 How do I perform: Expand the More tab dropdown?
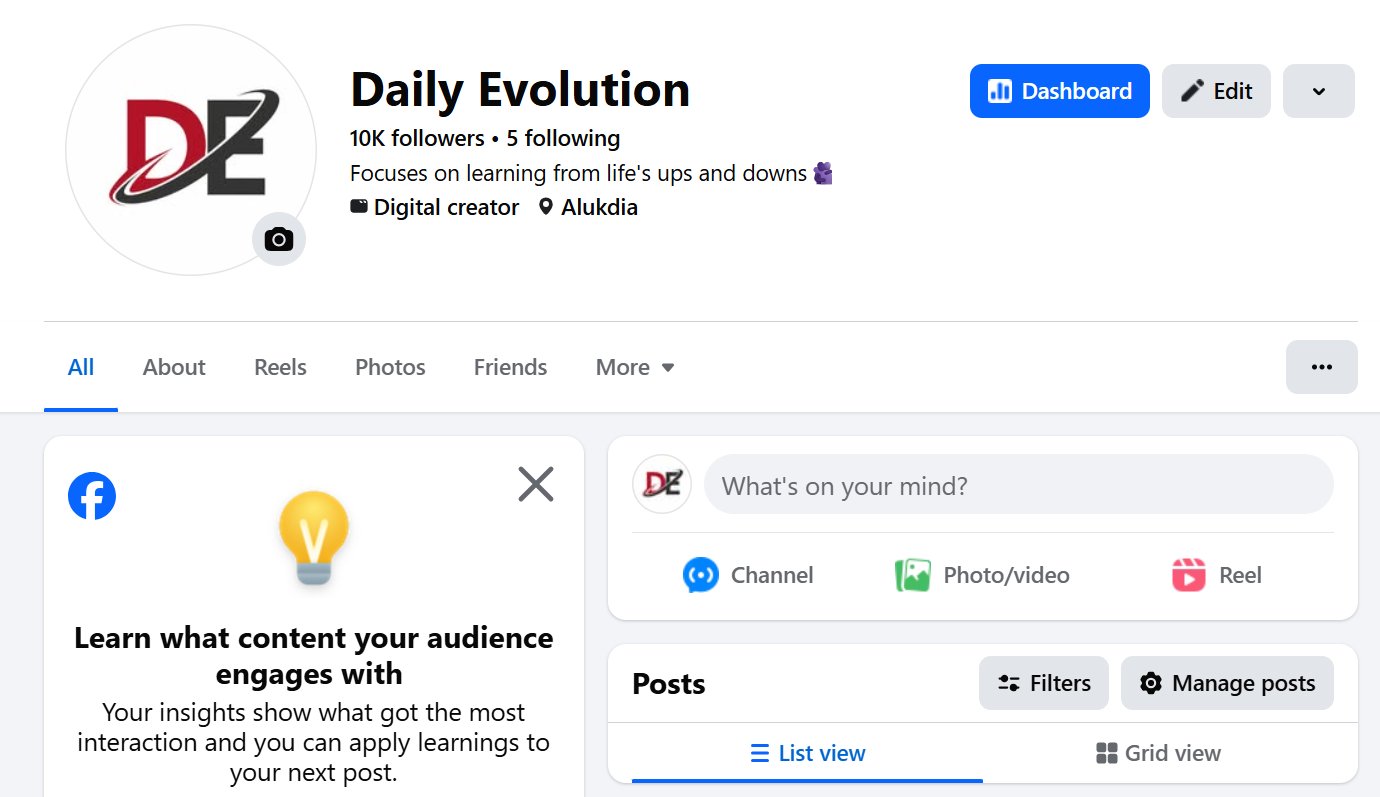pos(635,367)
